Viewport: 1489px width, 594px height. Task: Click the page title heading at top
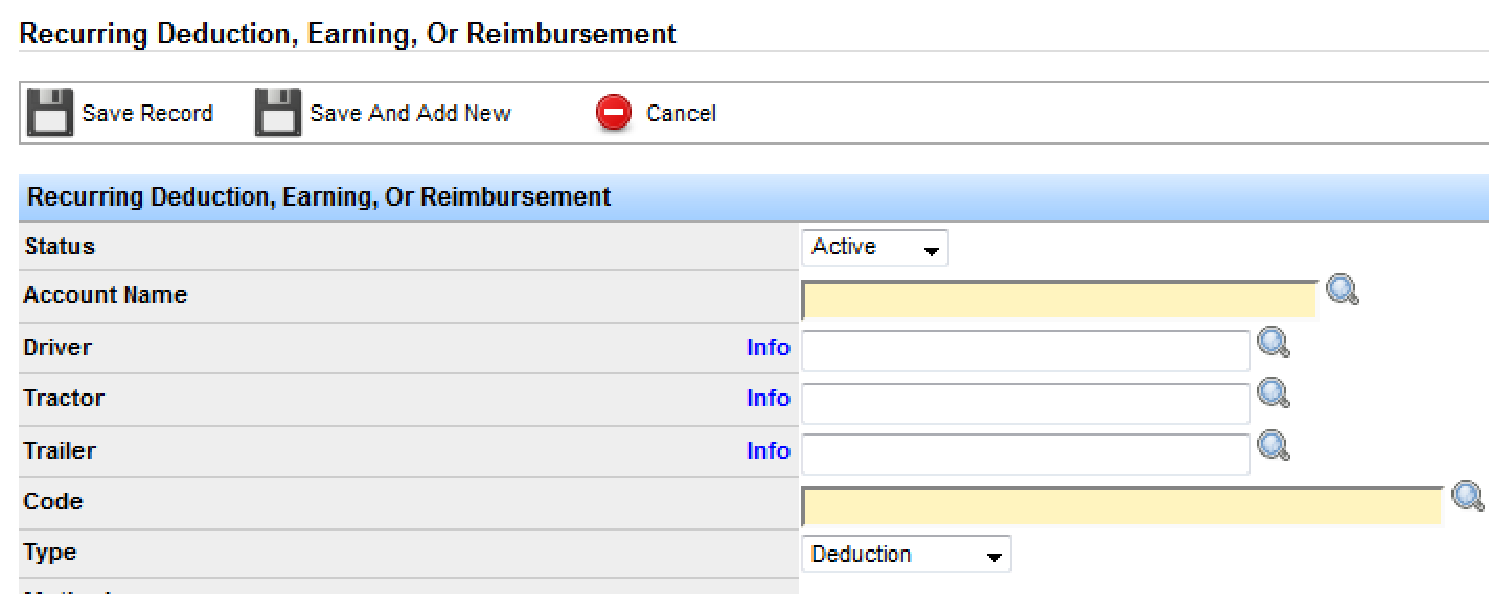[348, 33]
